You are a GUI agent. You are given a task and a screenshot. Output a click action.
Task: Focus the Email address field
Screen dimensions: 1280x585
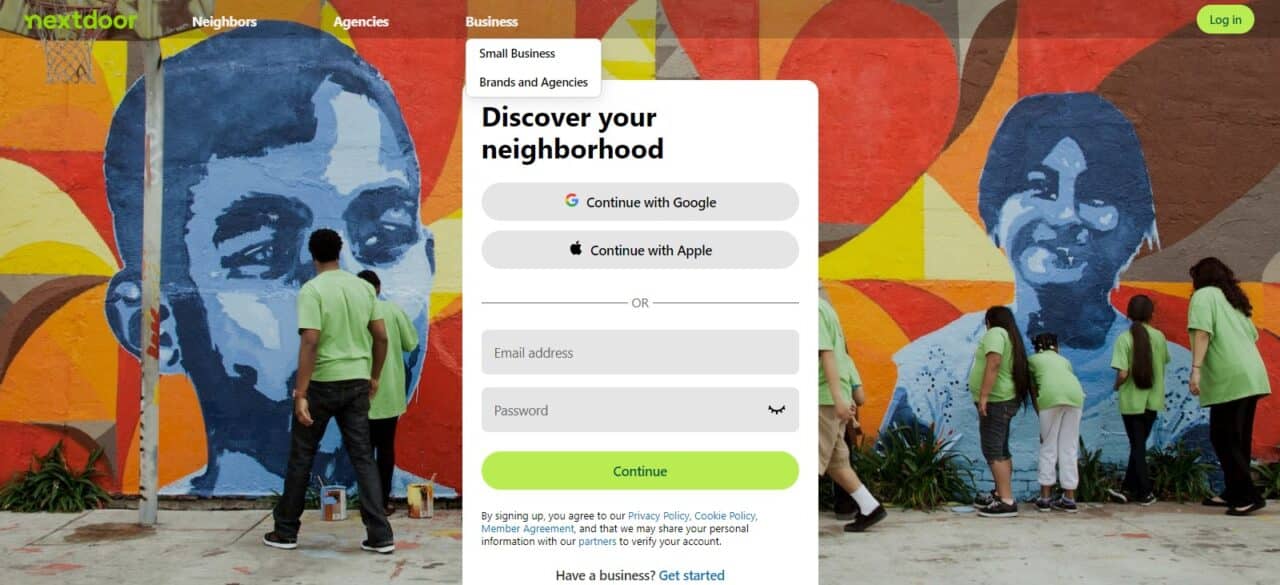[640, 352]
